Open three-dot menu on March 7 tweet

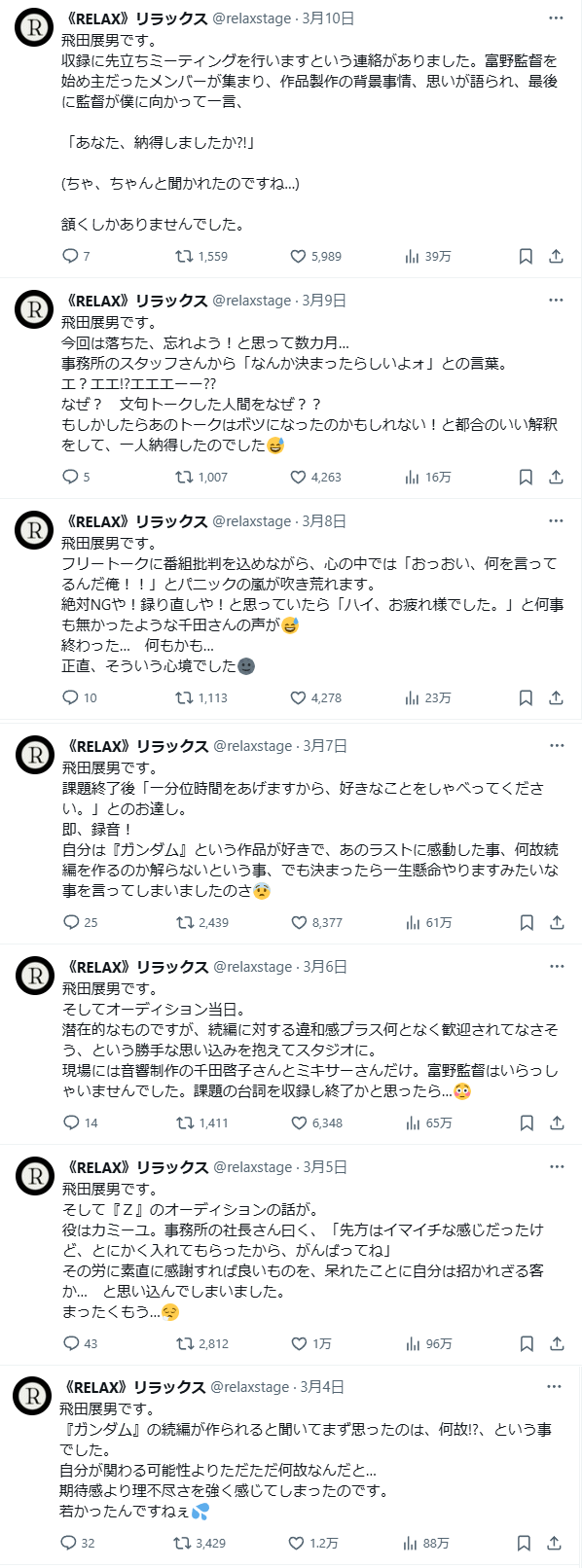click(x=557, y=746)
